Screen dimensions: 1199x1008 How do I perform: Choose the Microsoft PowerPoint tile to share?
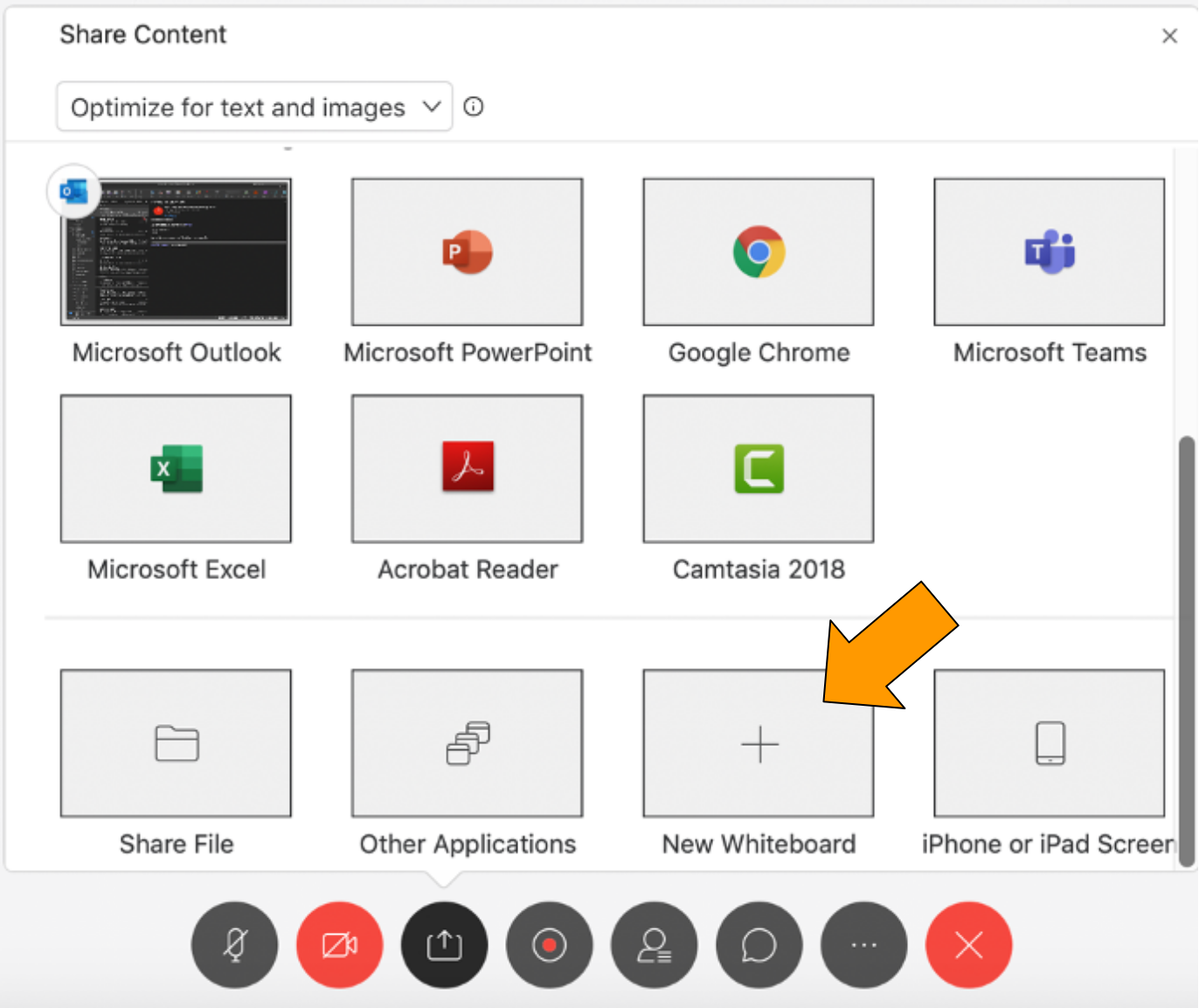tap(468, 252)
